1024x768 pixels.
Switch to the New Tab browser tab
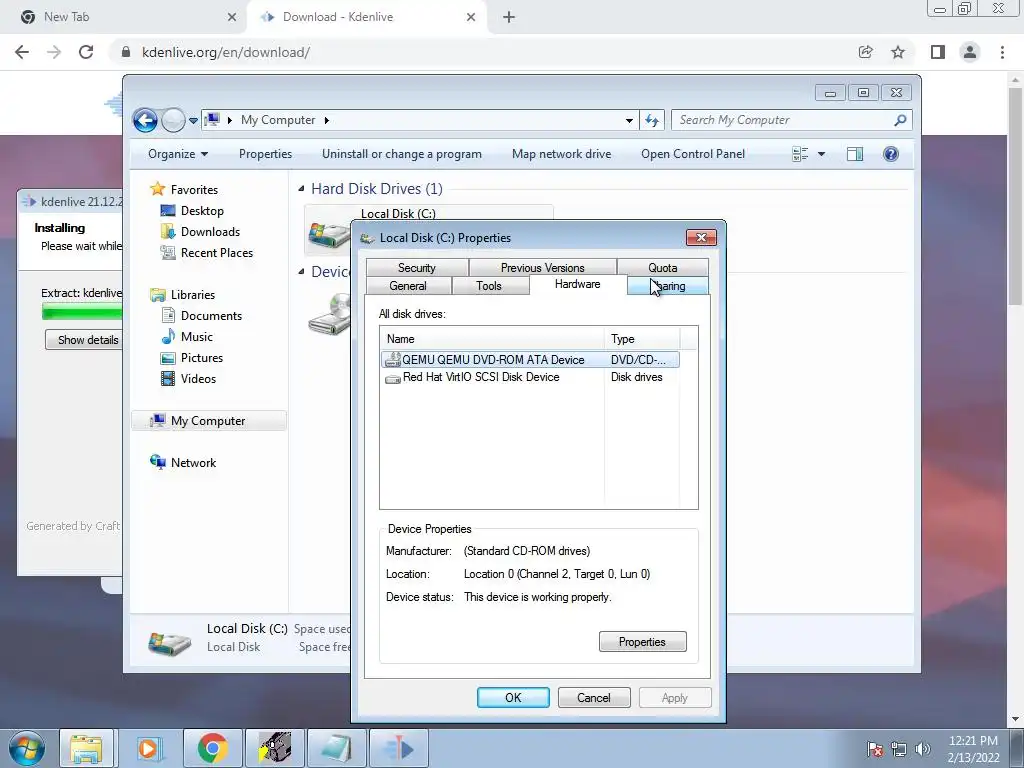(x=124, y=17)
